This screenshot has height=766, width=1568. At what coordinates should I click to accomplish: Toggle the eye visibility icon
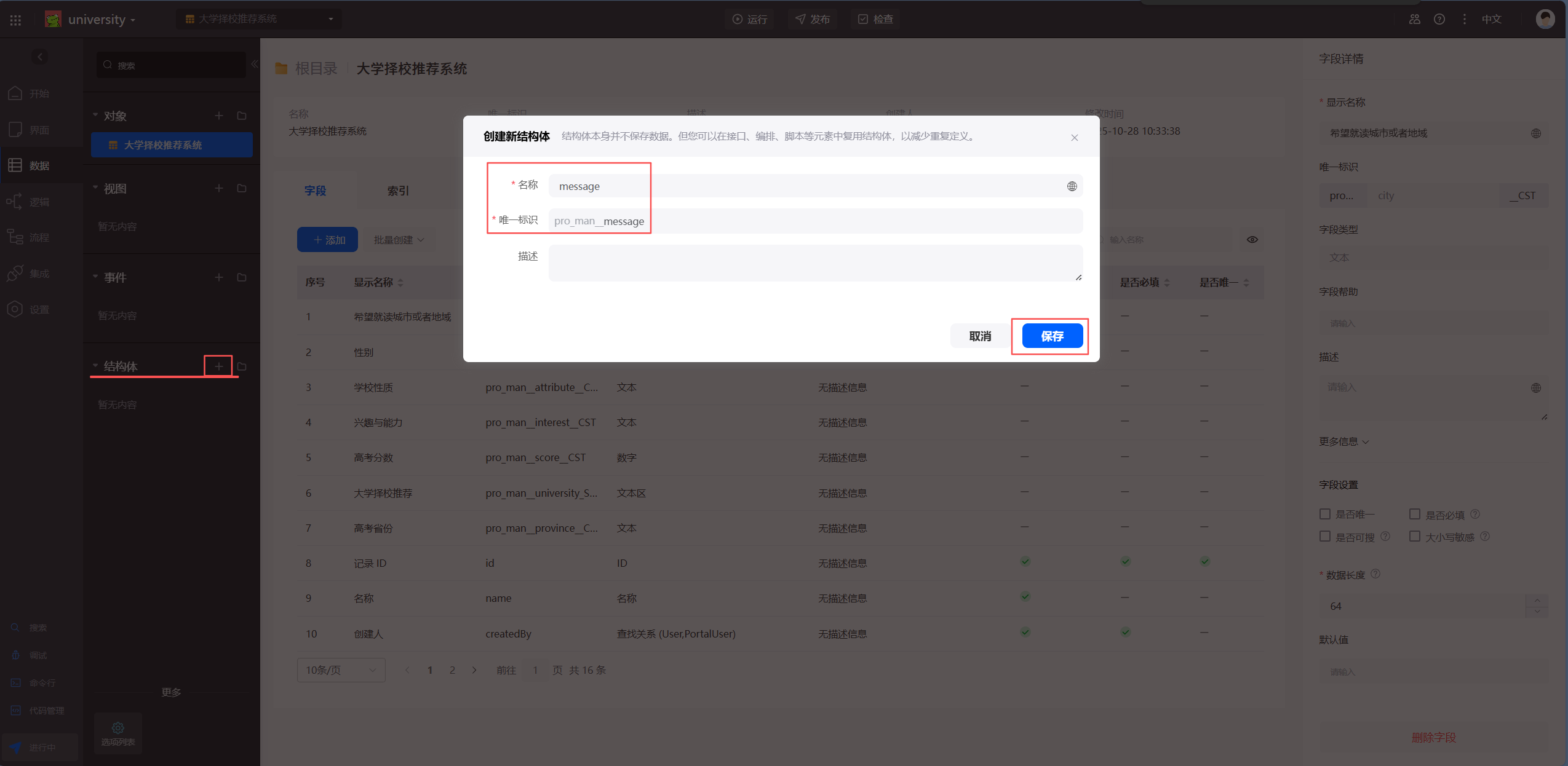pyautogui.click(x=1252, y=240)
